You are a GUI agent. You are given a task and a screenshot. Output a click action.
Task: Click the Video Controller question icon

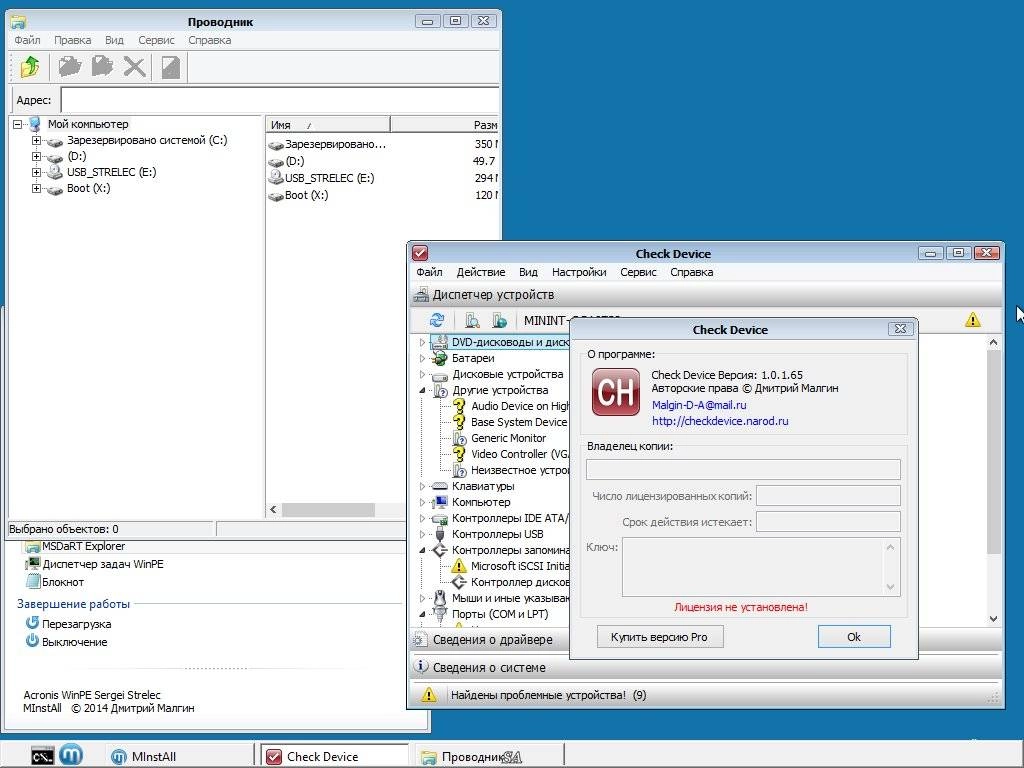coord(459,454)
